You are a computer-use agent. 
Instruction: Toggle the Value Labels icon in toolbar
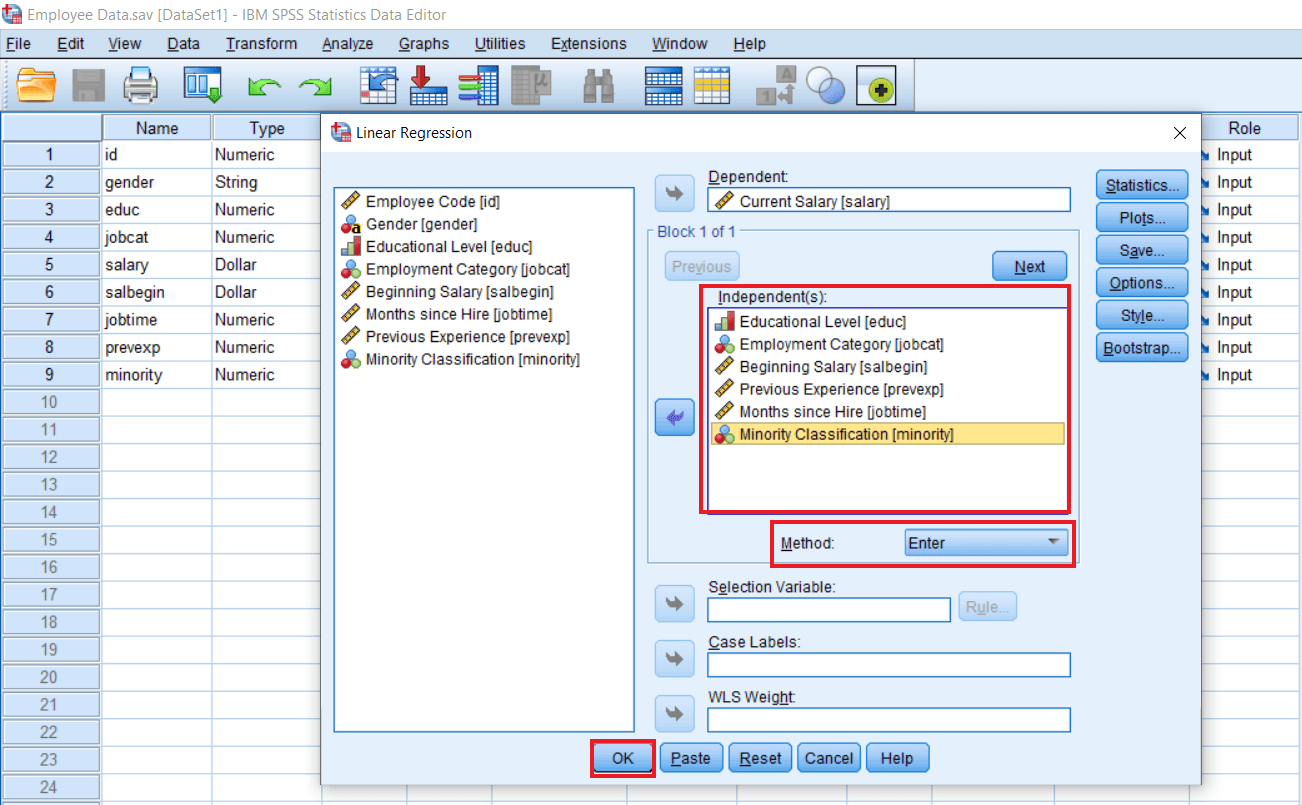[x=777, y=86]
